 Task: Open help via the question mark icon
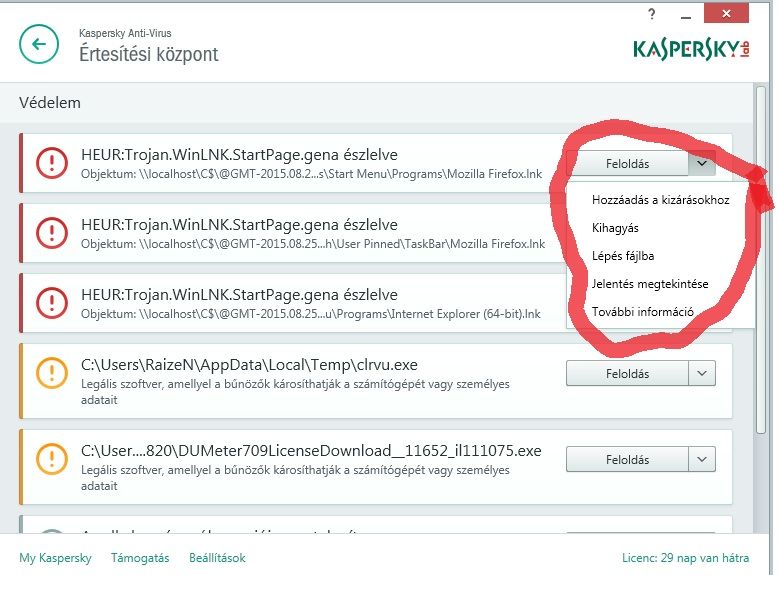point(651,14)
